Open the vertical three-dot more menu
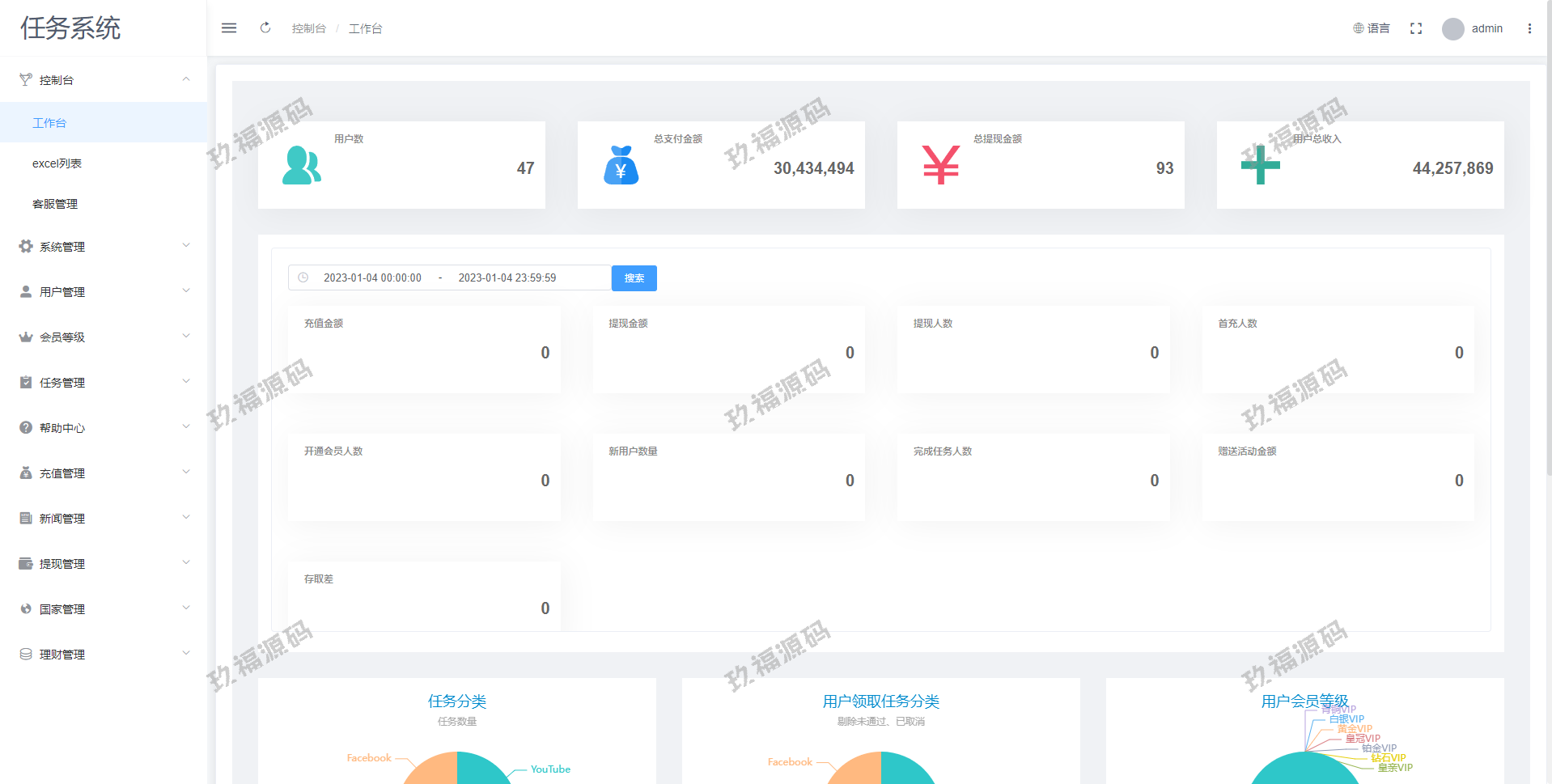Screen dimensions: 1552x784 point(1529,28)
